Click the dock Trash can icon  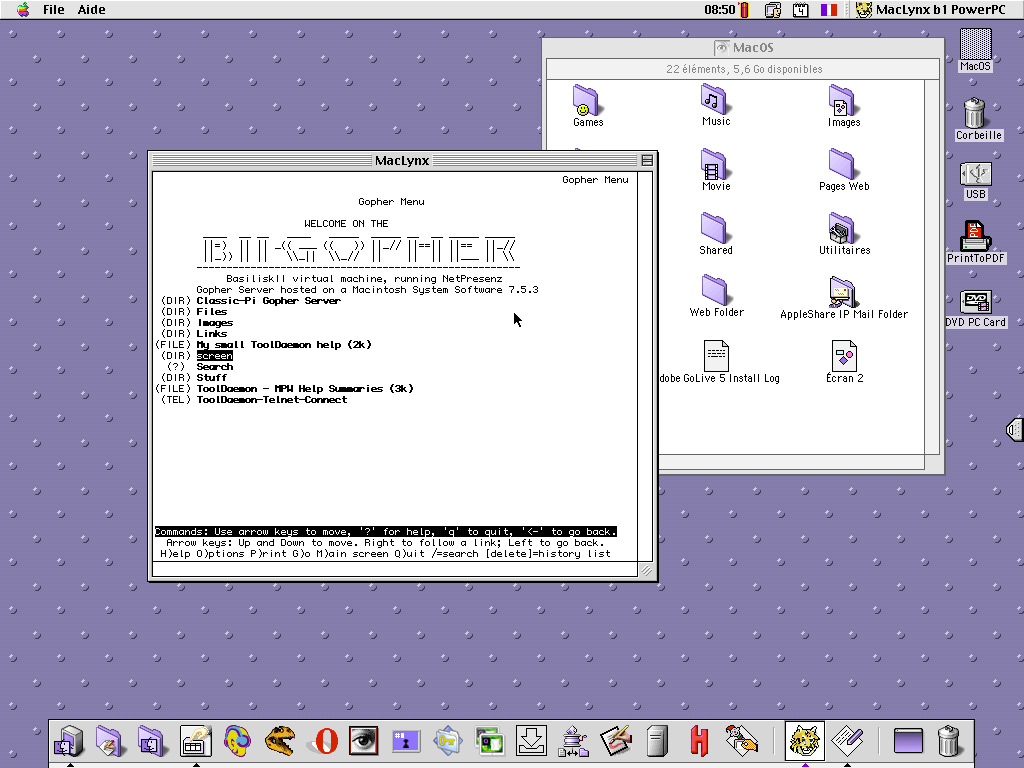point(948,741)
